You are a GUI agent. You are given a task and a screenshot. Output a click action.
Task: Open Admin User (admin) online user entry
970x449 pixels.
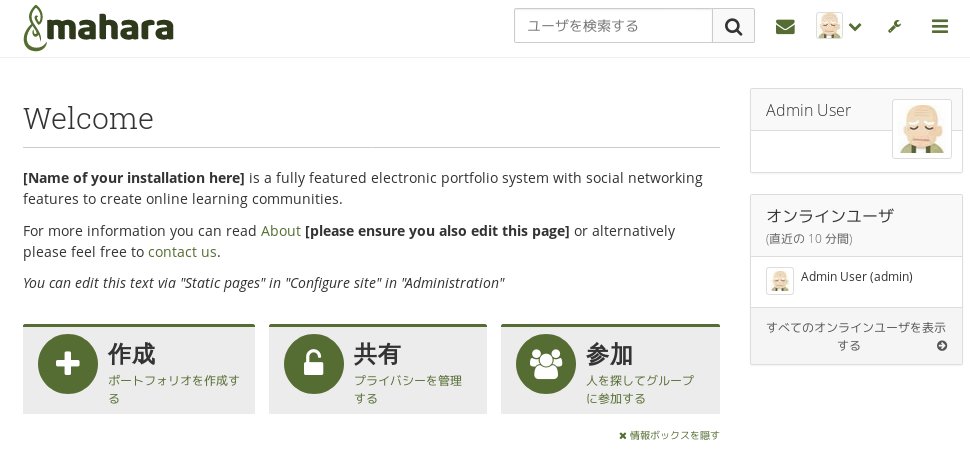tap(856, 276)
